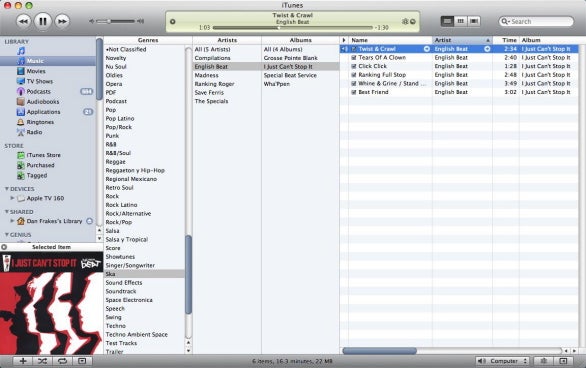Toggle repeat mode
The width and height of the screenshot is (586, 368).
point(62,361)
